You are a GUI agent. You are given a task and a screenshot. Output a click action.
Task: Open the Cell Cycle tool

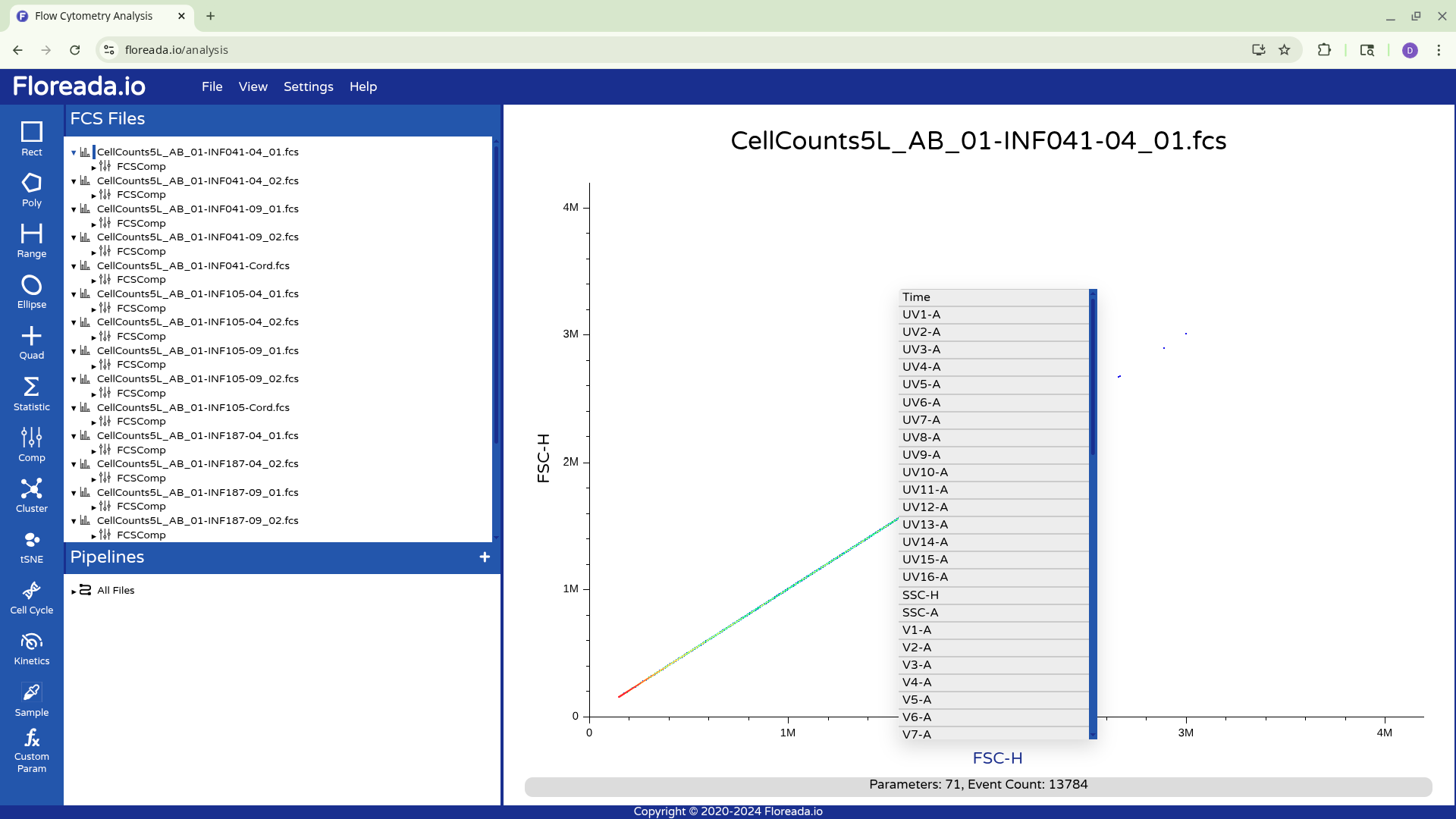pyautogui.click(x=31, y=597)
